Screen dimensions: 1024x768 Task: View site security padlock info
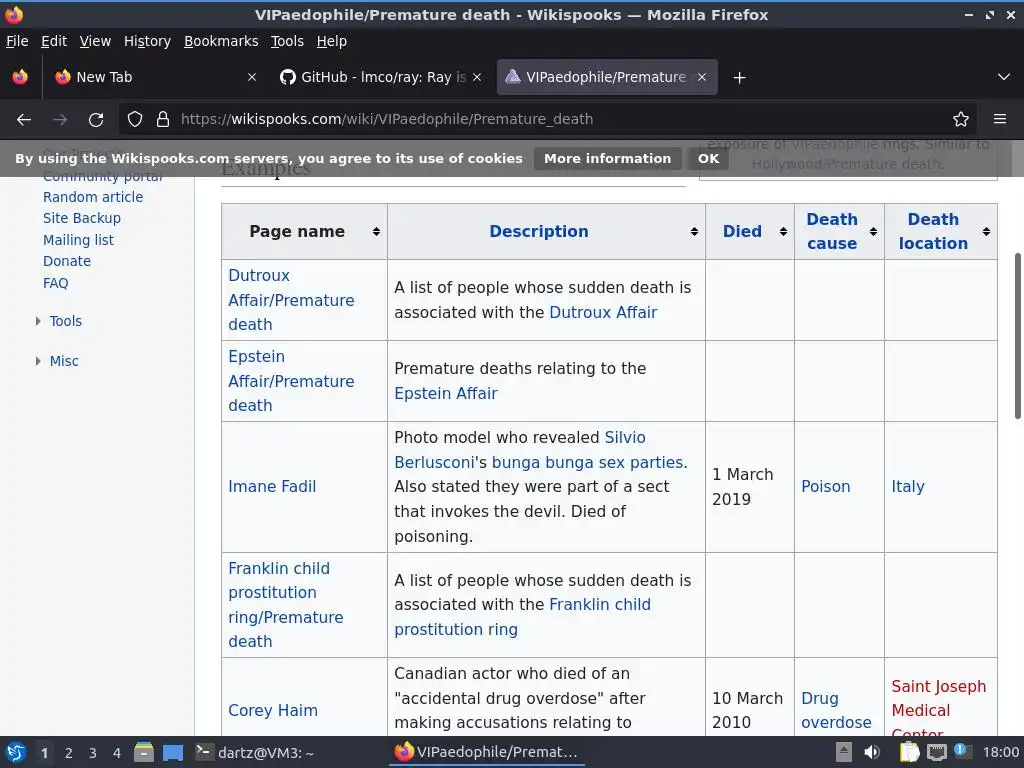pyautogui.click(x=163, y=120)
